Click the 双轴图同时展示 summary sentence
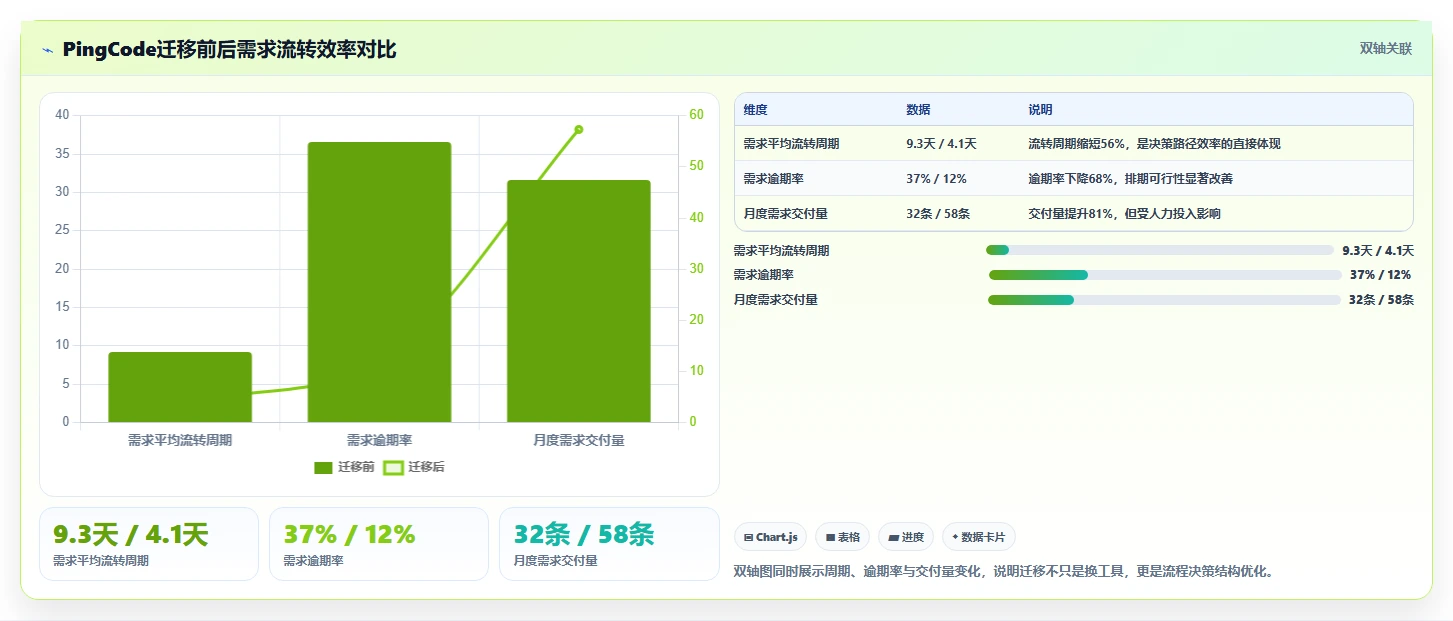Screen dimensions: 1453x621 [1003, 572]
